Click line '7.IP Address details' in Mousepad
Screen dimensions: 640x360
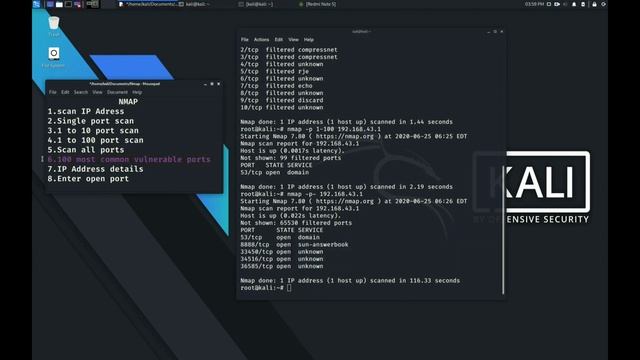(x=96, y=169)
